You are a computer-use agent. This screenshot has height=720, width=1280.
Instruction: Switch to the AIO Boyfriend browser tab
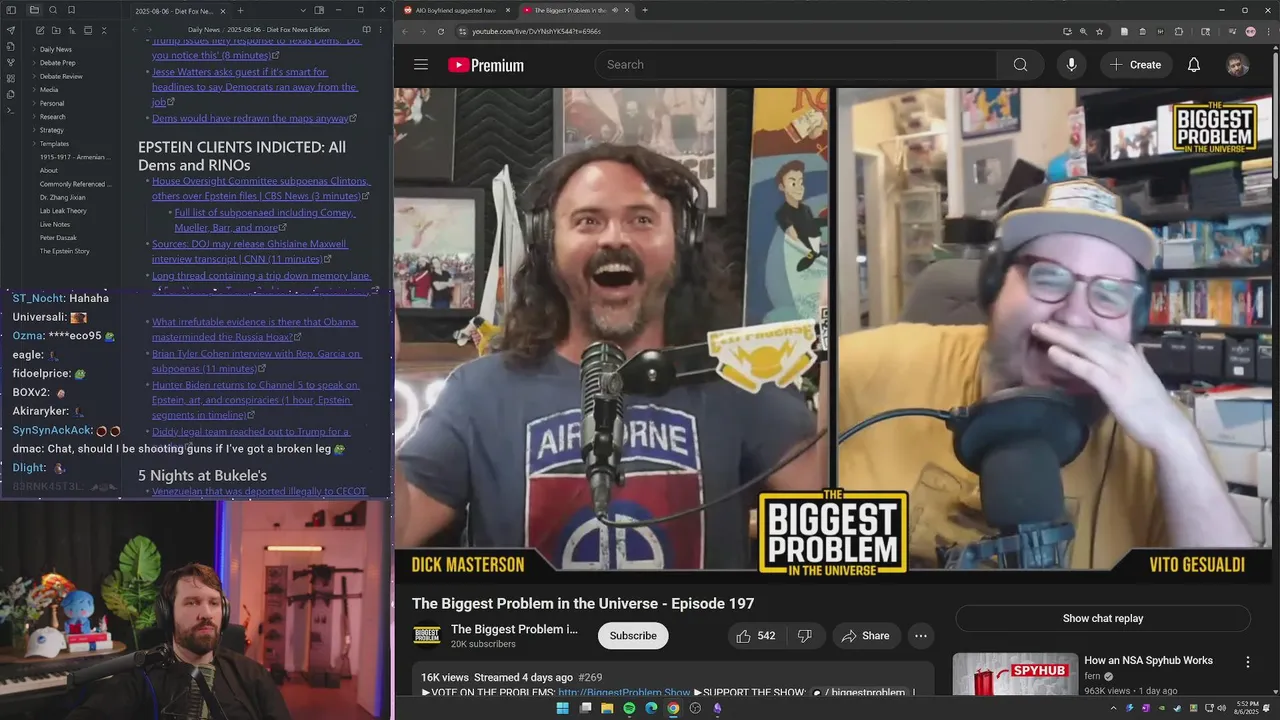tap(456, 10)
